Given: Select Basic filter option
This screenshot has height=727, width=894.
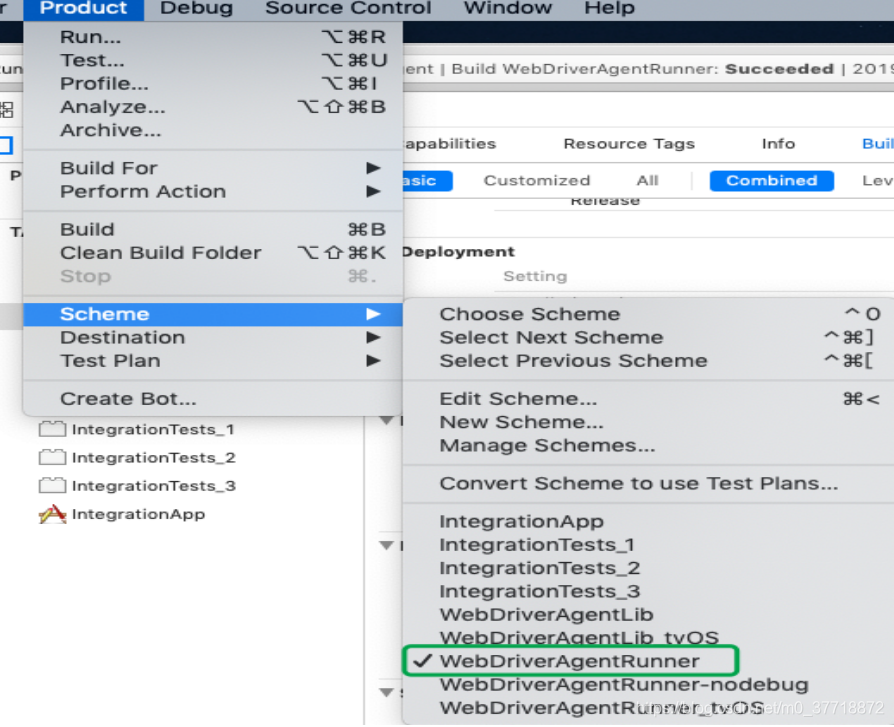Looking at the screenshot, I should tap(428, 181).
